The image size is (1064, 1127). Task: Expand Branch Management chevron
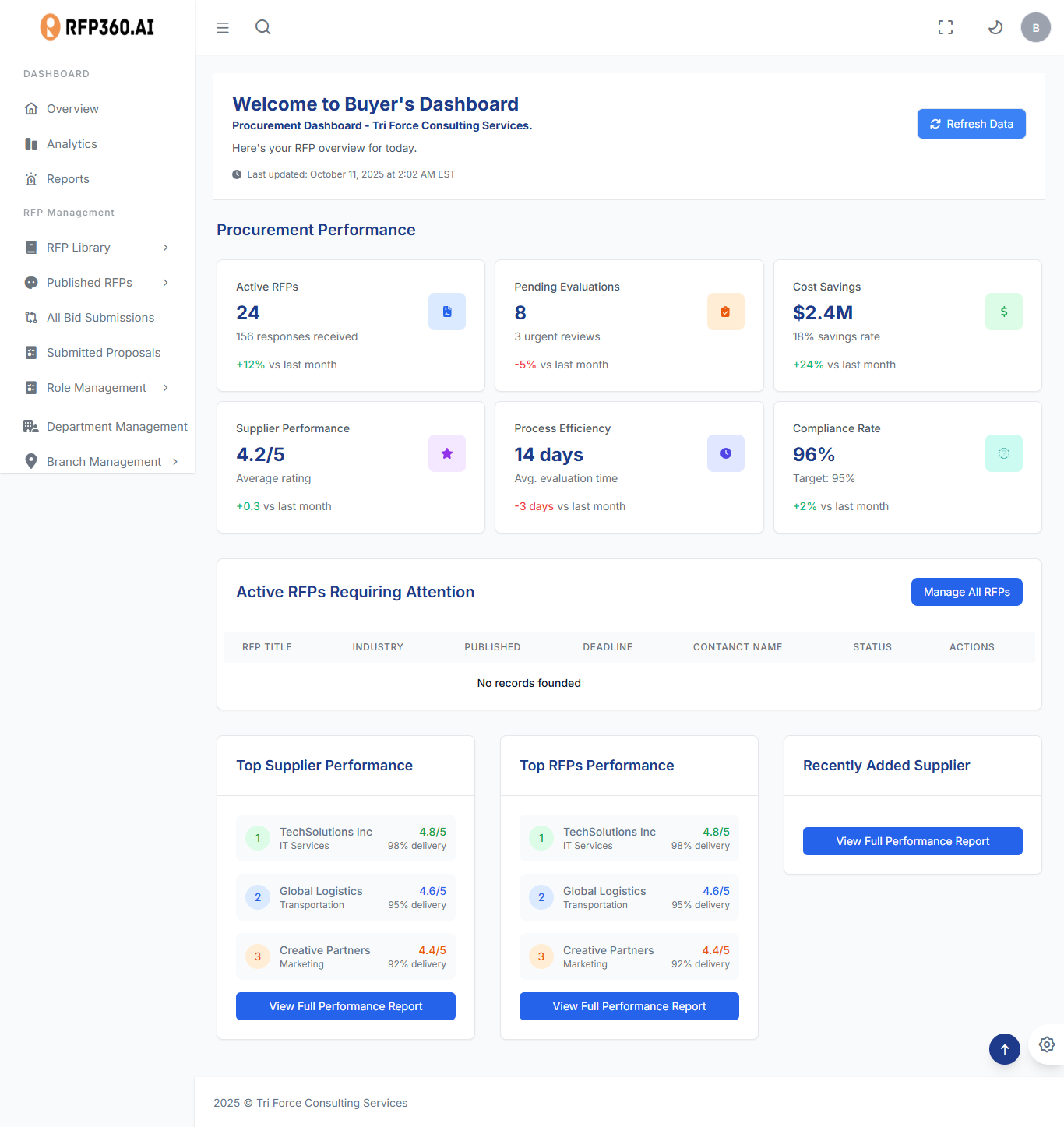click(175, 462)
